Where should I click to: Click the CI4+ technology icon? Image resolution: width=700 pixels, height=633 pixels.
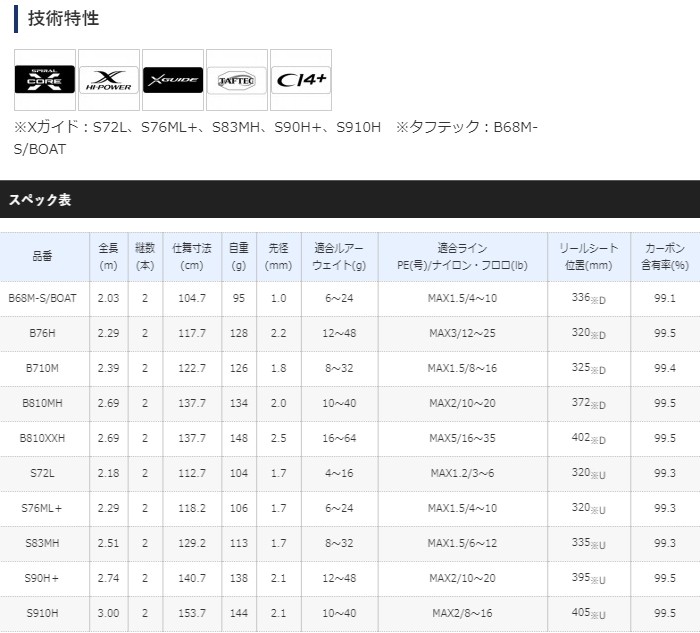pyautogui.click(x=300, y=79)
